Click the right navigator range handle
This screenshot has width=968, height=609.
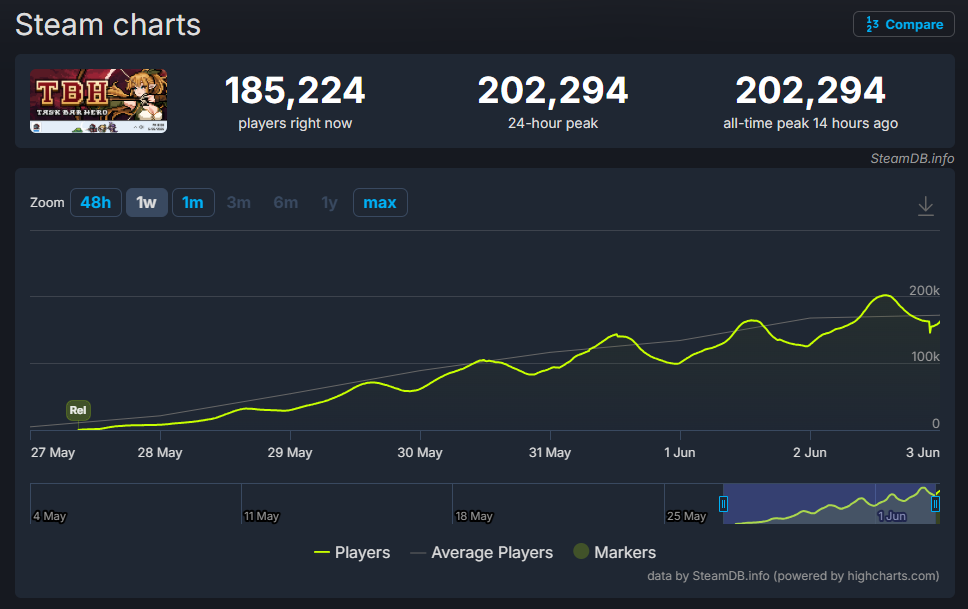point(935,504)
